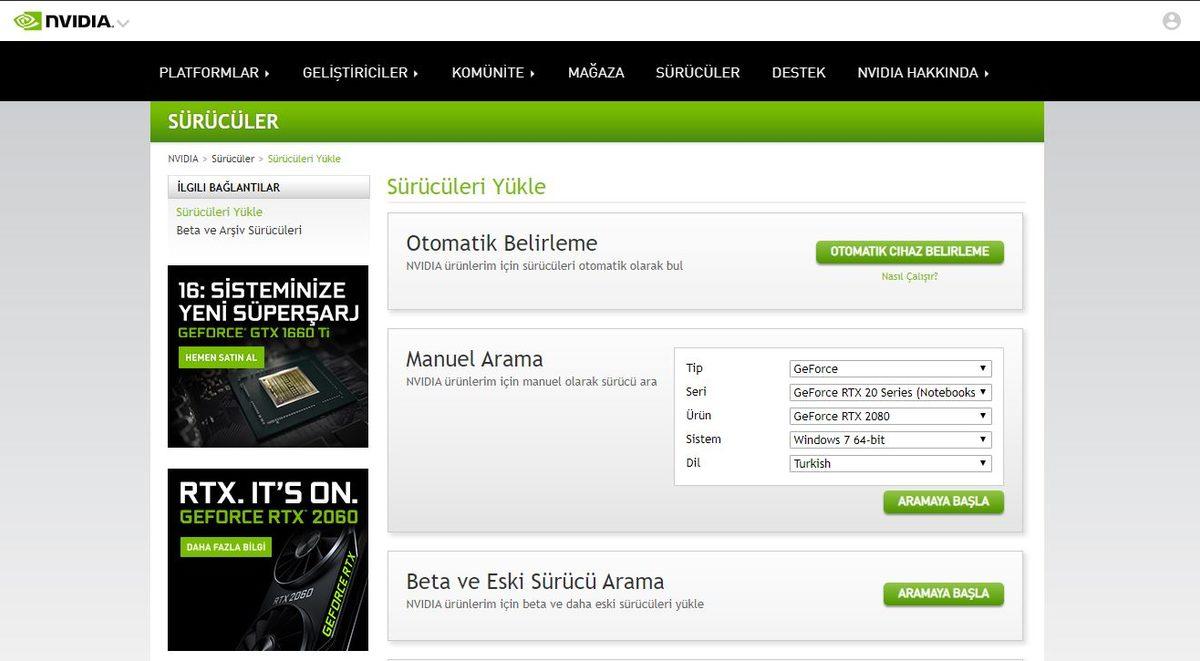Open the Tip dropdown in Manuel Arama
This screenshot has height=661, width=1200.
pyautogui.click(x=889, y=368)
